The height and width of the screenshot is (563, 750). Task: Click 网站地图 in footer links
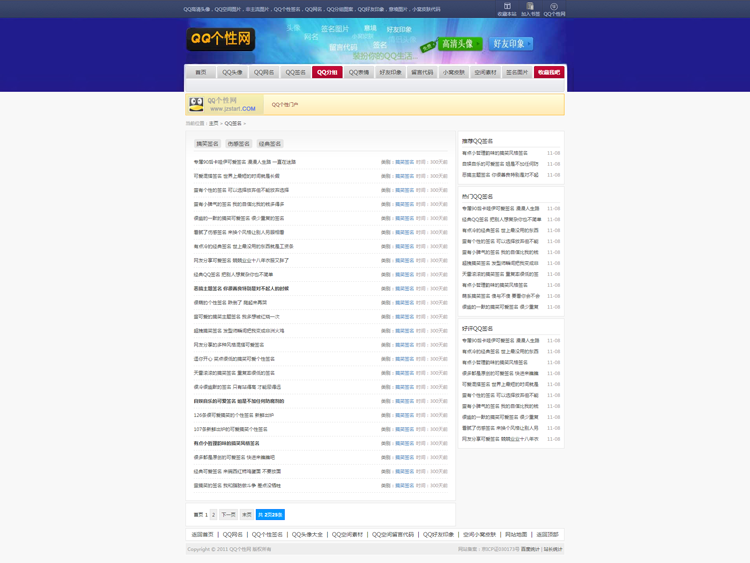coord(516,534)
